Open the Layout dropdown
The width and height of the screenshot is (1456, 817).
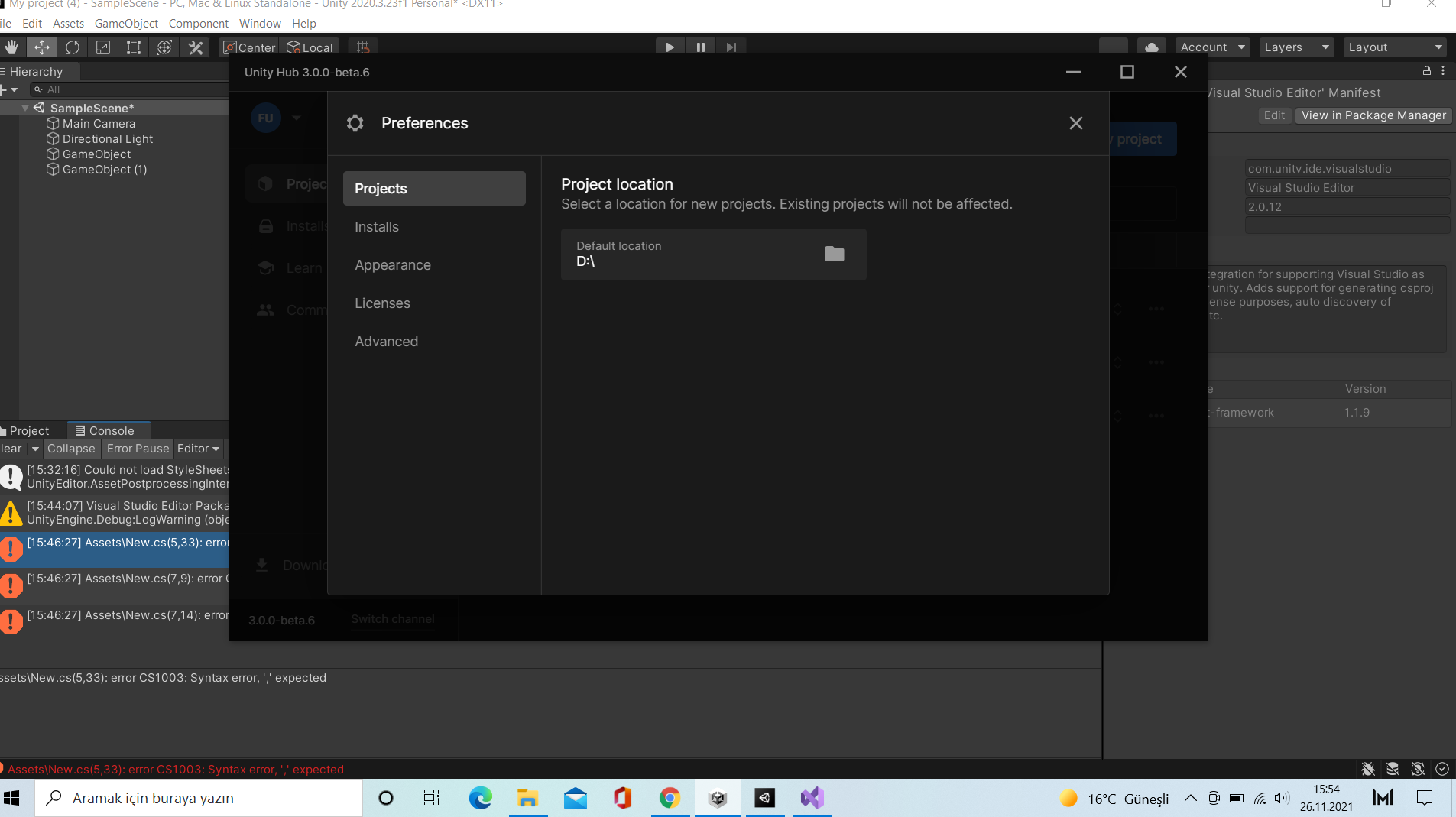1396,47
